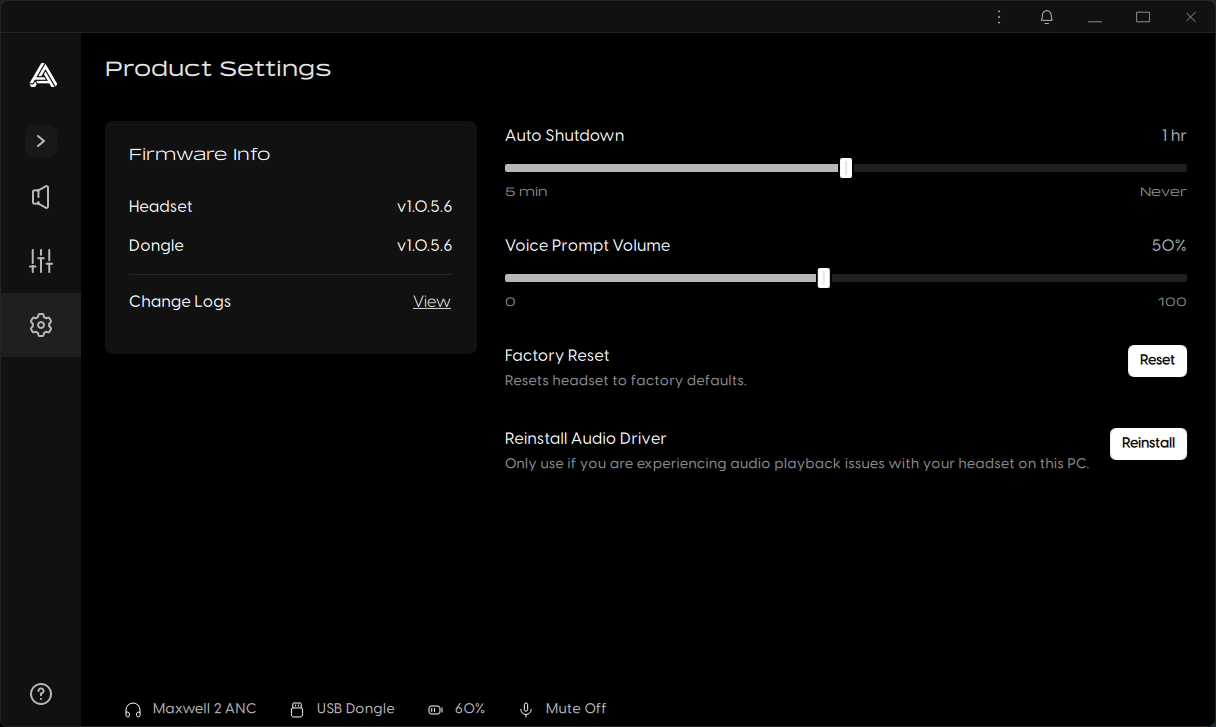Click the battery level icon

(435, 709)
